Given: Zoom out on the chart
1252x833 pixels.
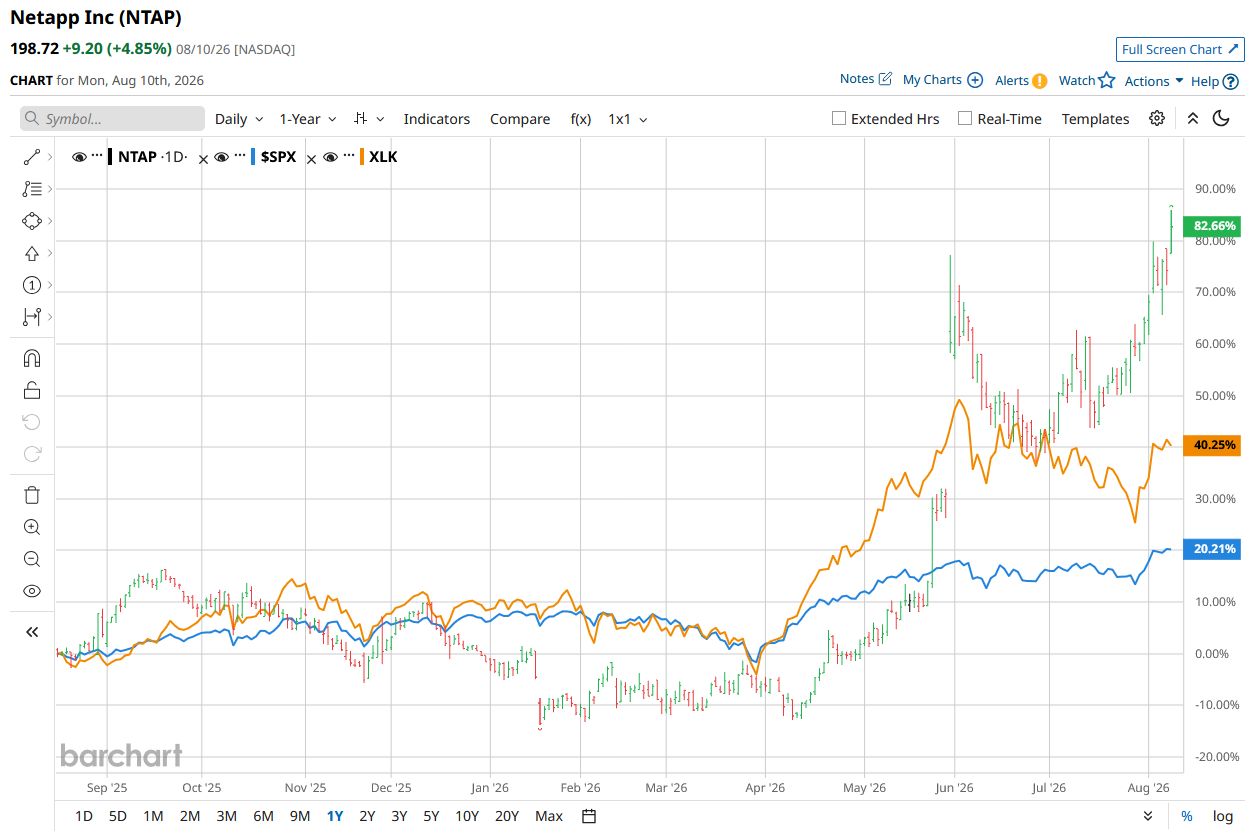Looking at the screenshot, I should point(31,559).
